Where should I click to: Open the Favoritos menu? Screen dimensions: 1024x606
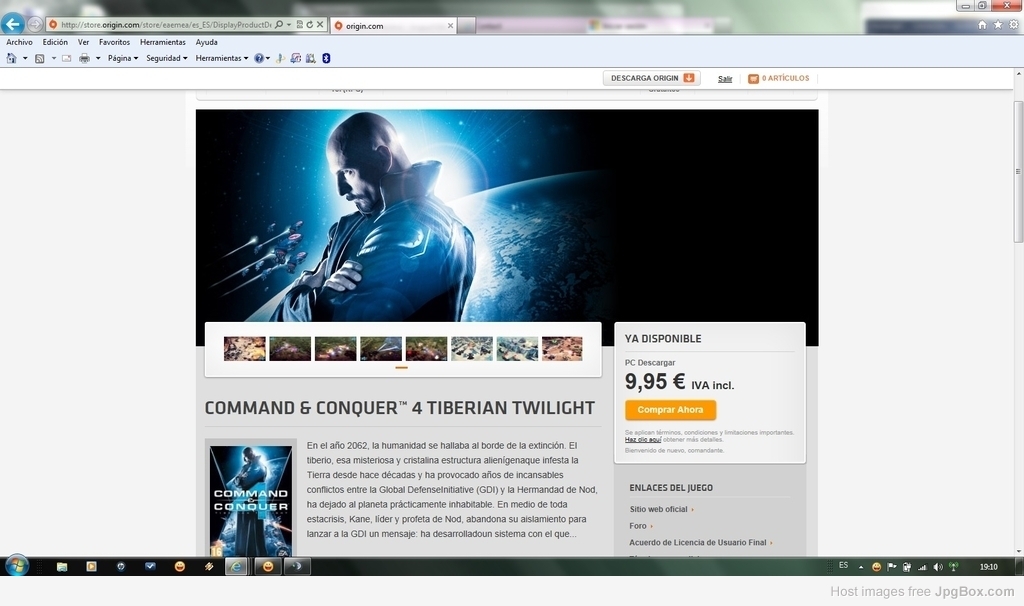click(114, 42)
